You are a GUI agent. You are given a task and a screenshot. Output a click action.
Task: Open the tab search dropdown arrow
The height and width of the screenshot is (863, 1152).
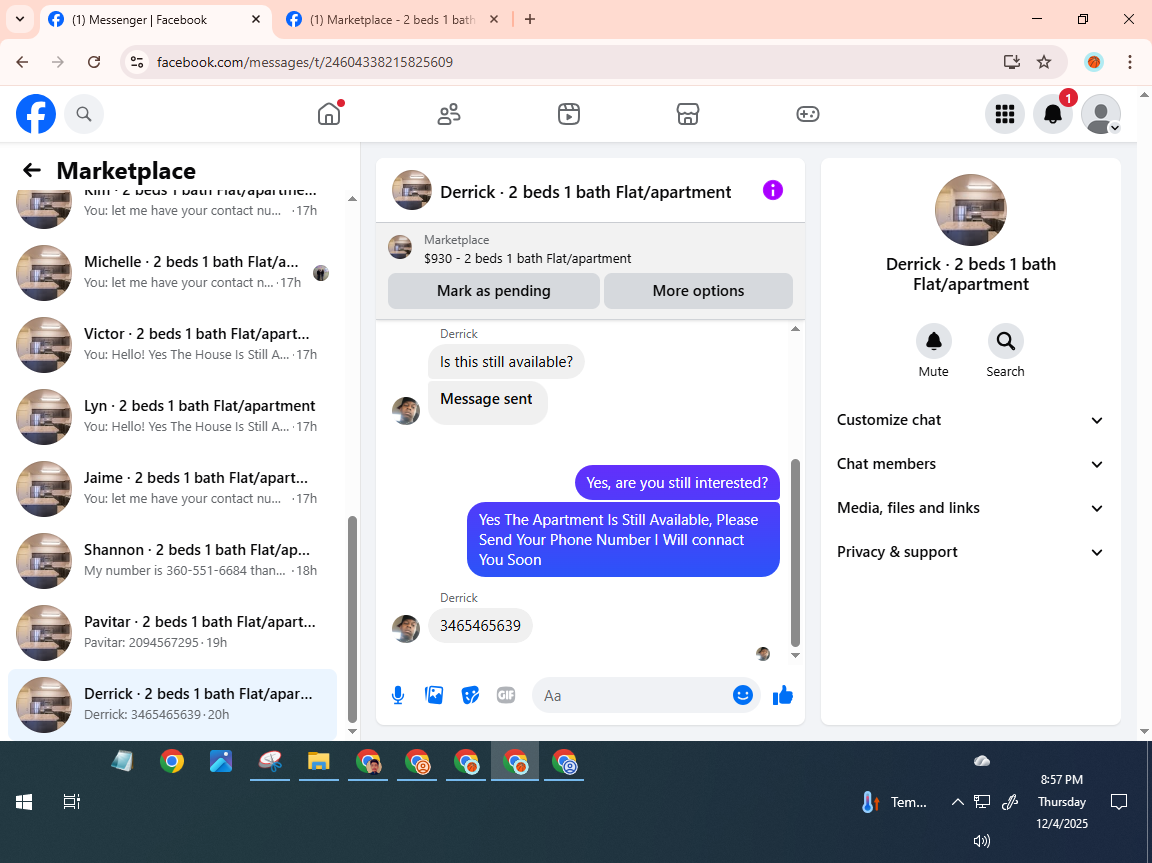coord(20,20)
